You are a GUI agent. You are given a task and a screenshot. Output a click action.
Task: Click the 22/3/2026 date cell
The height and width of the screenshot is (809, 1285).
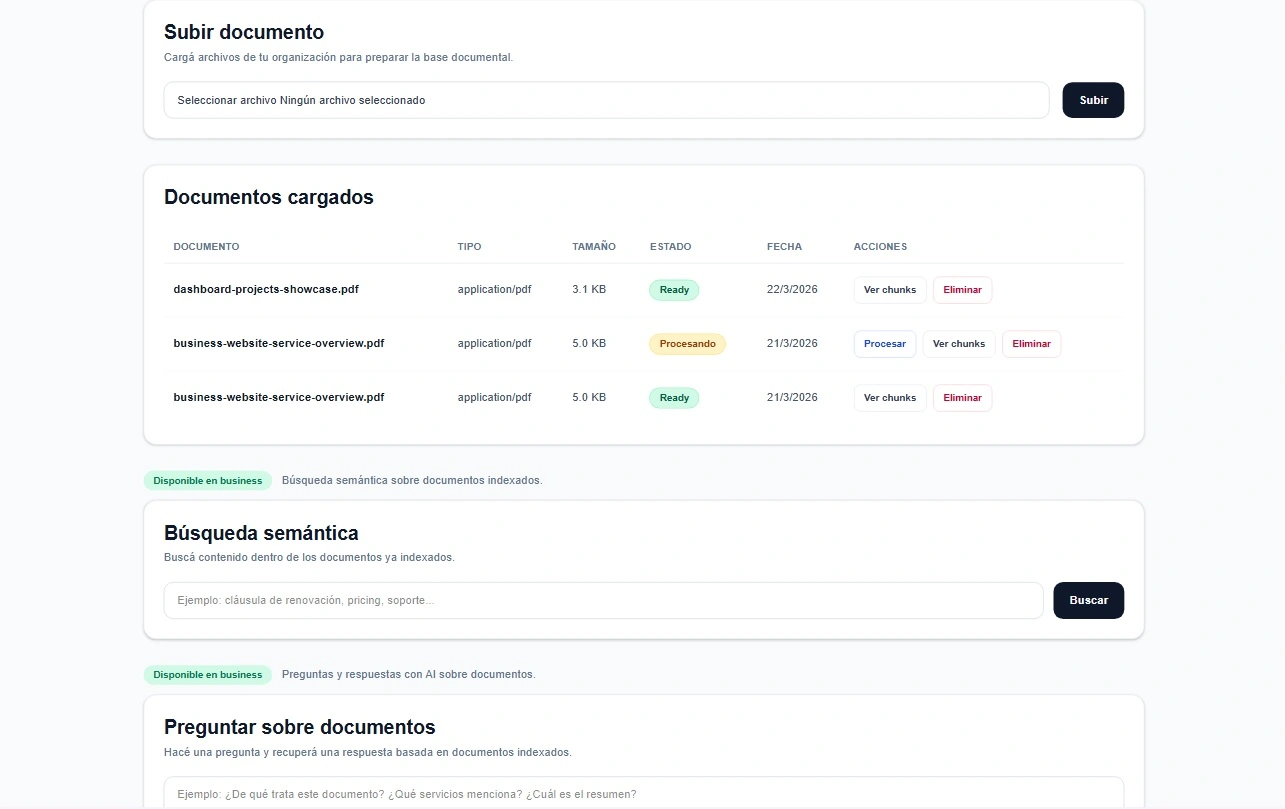[792, 289]
